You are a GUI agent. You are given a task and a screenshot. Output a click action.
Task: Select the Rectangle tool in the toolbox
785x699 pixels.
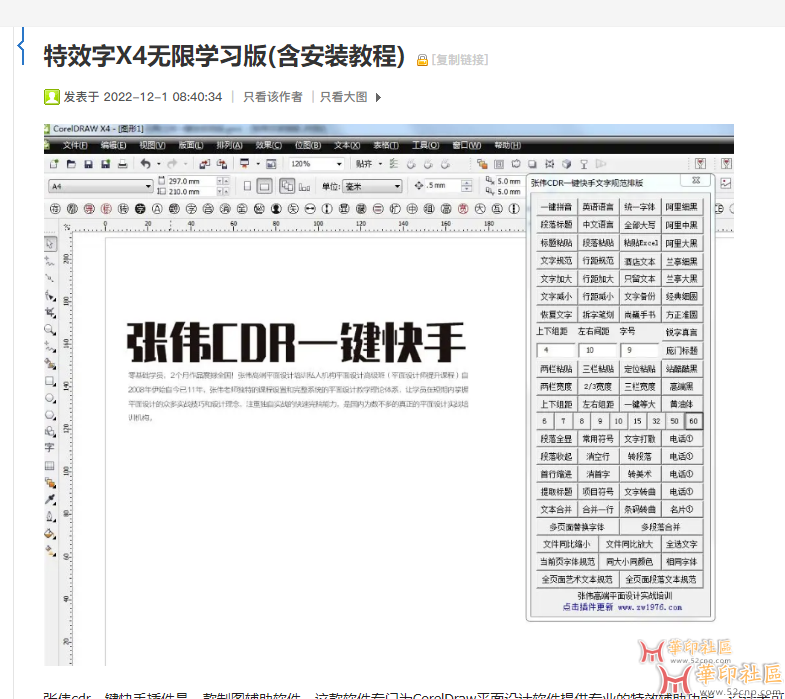pyautogui.click(x=50, y=381)
